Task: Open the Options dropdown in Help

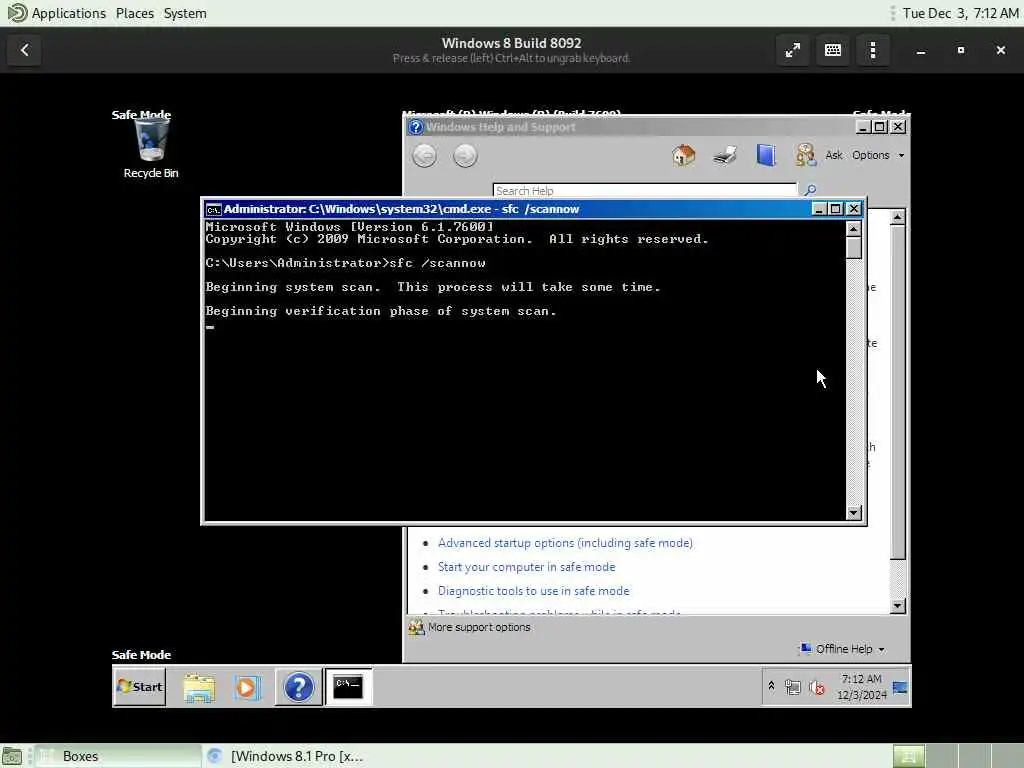Action: [878, 155]
